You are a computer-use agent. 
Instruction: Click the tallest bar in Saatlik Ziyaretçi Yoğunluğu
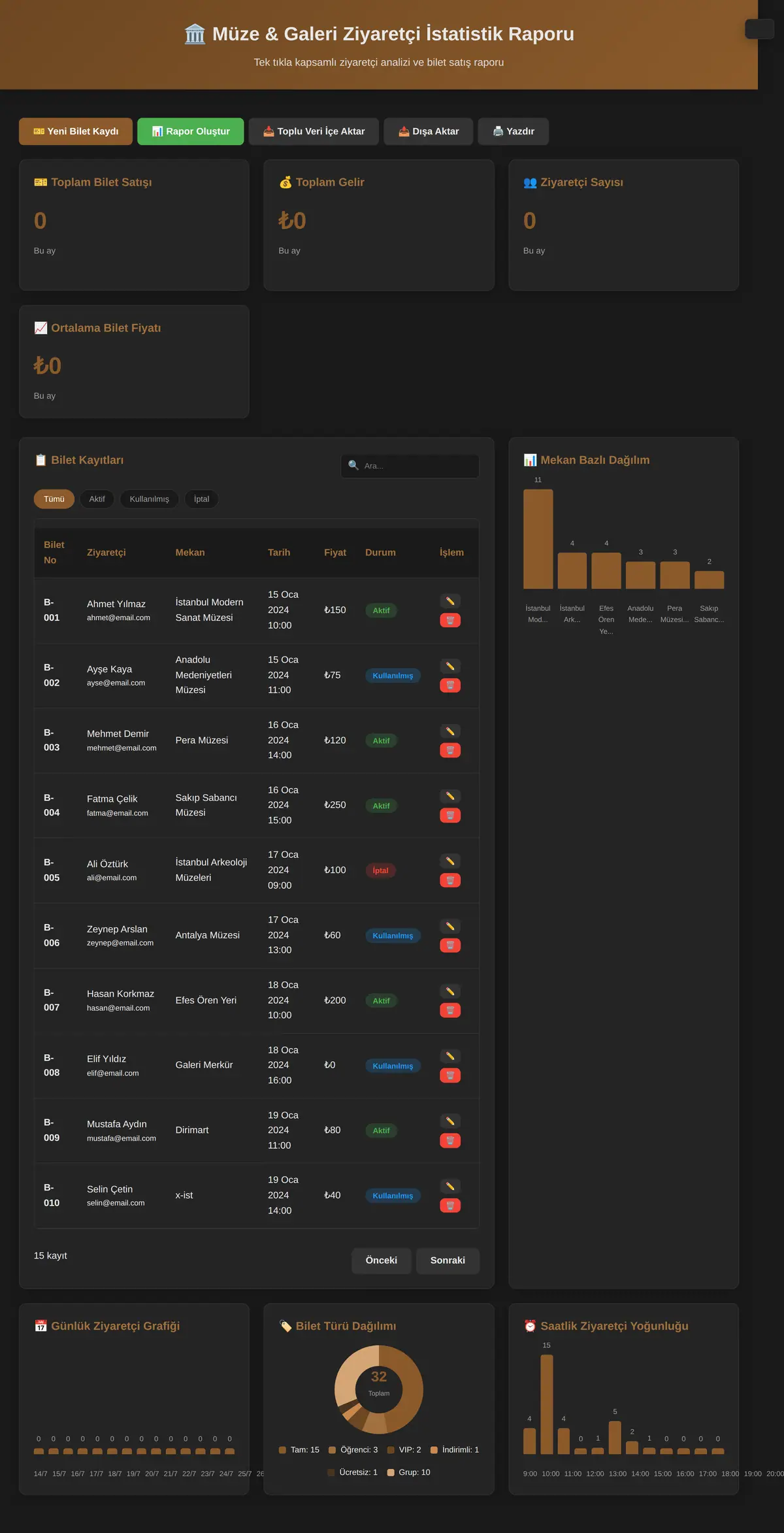pos(547,1404)
